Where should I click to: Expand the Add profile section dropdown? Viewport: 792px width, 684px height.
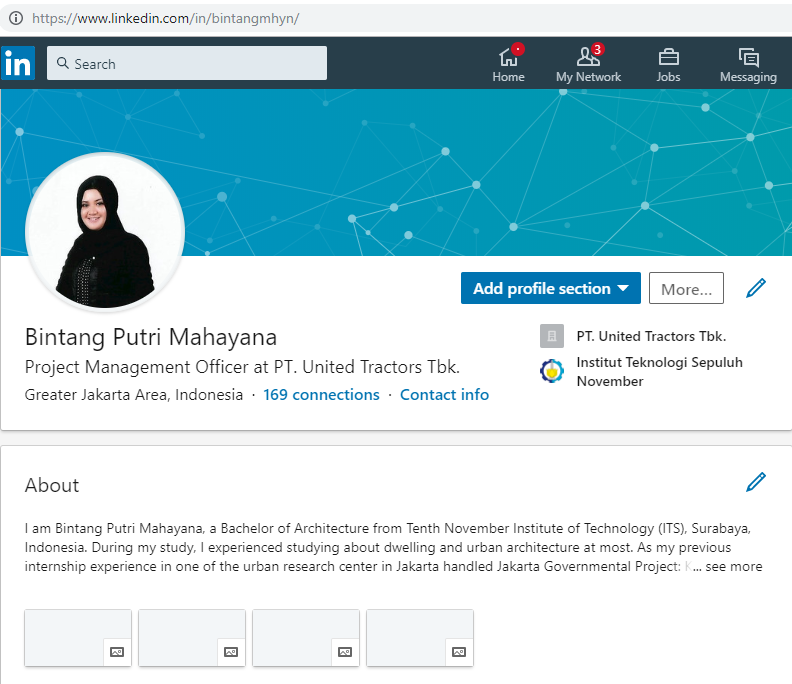pos(551,288)
